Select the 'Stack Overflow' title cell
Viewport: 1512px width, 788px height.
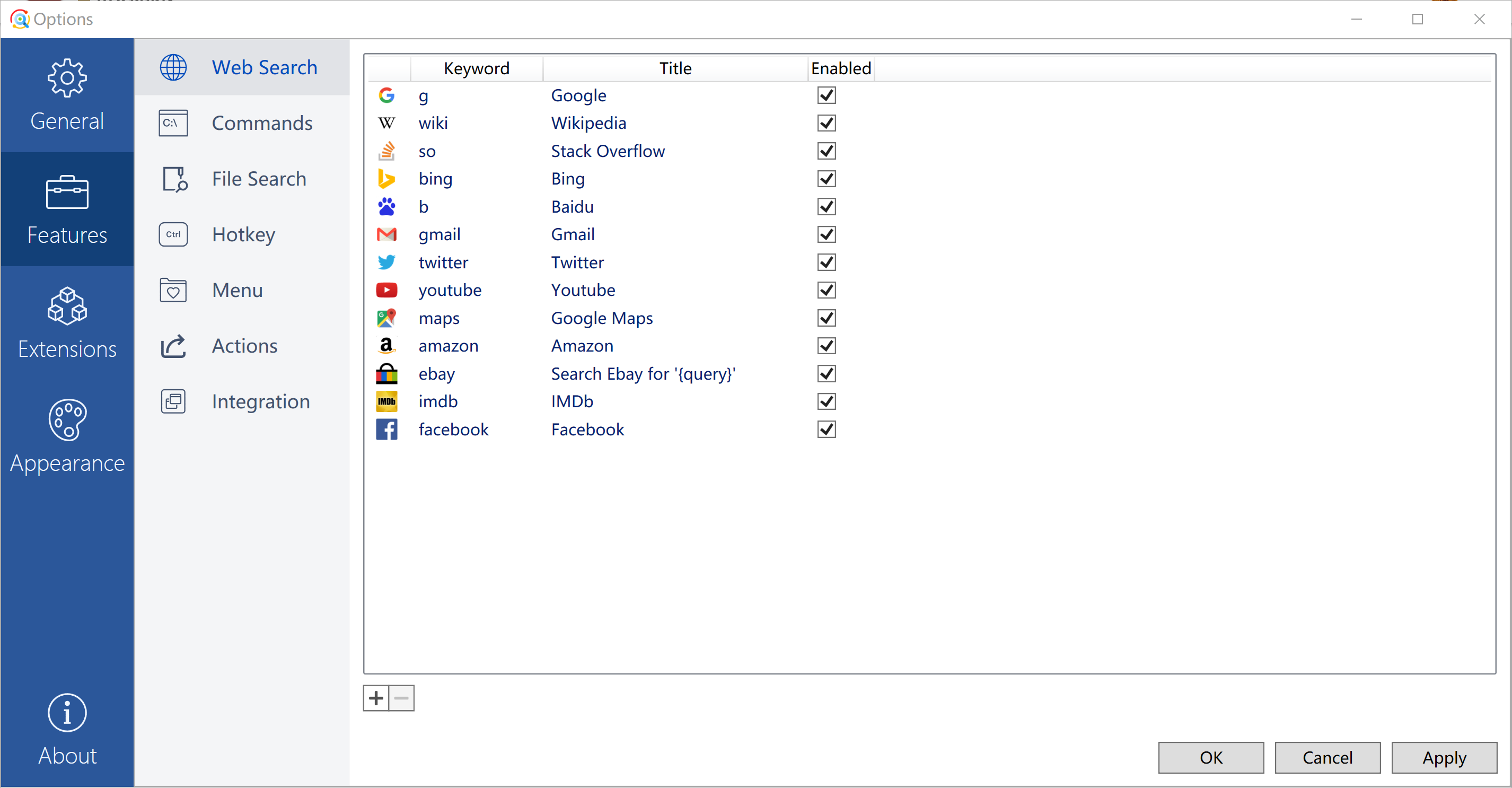[x=608, y=151]
